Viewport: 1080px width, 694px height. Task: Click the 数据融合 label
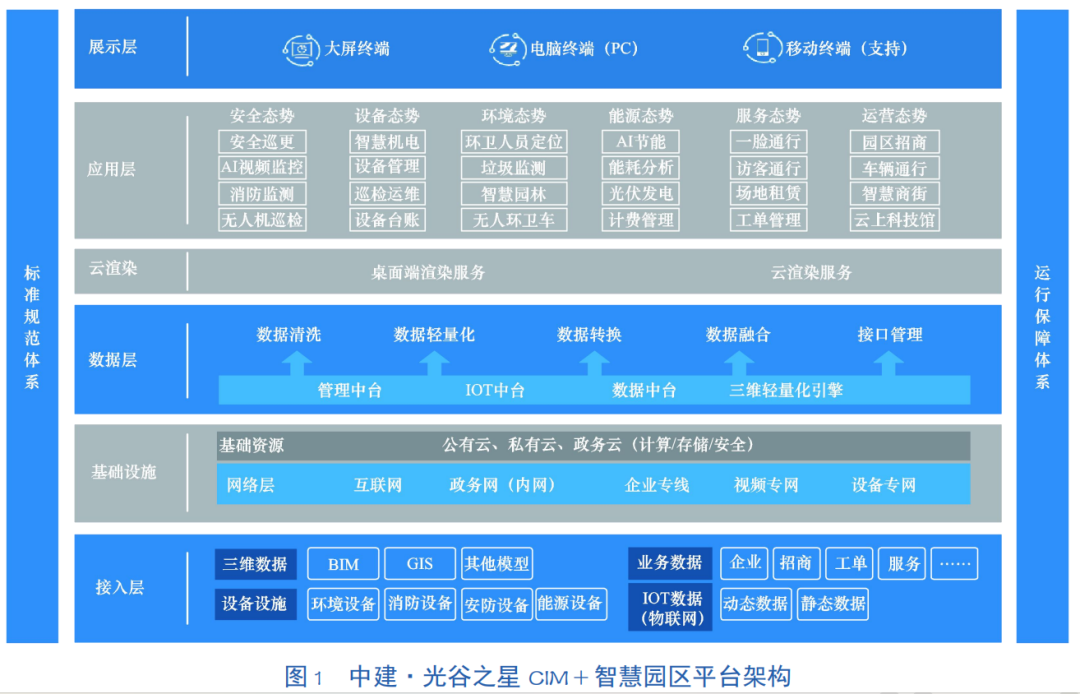coord(738,335)
